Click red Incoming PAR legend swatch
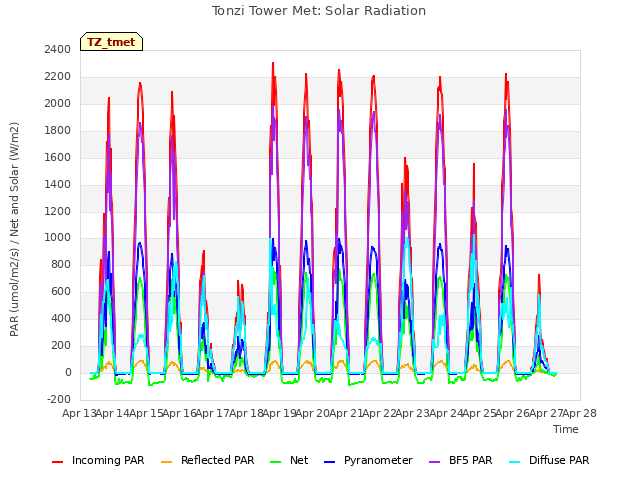The height and width of the screenshot is (480, 640). pos(58,462)
